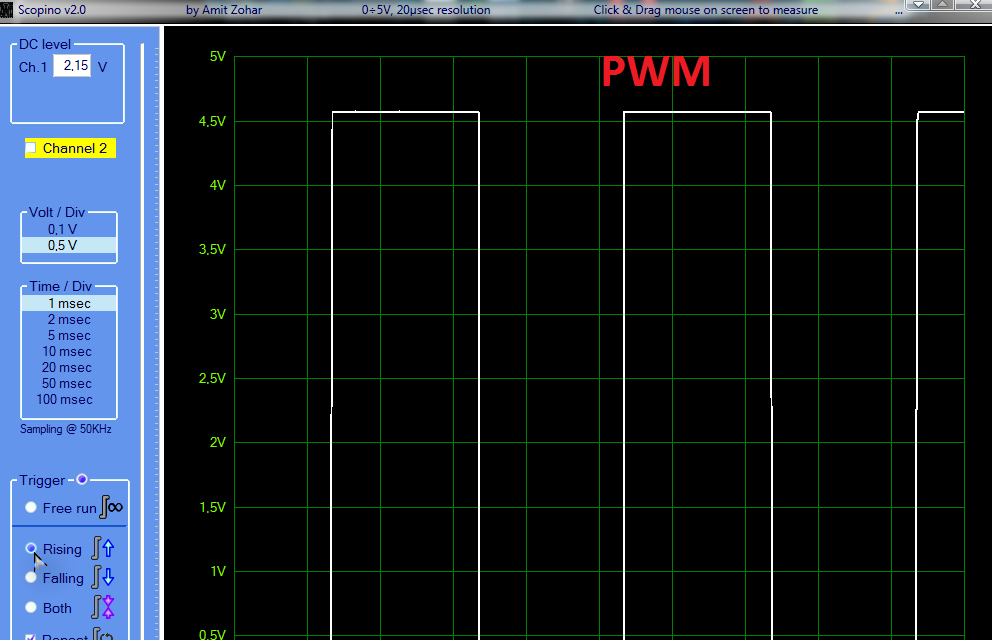Select the Falling trigger radio button
Screen dimensions: 992x640
[32, 578]
